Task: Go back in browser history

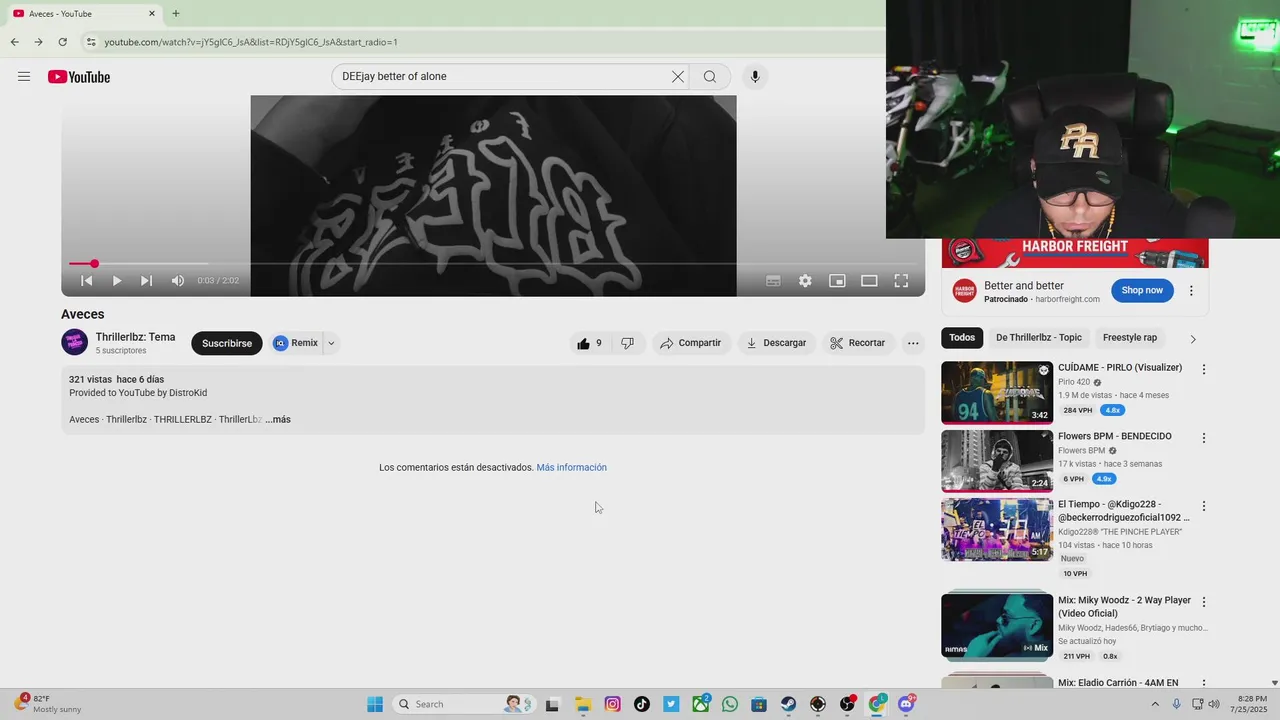Action: coord(14,42)
